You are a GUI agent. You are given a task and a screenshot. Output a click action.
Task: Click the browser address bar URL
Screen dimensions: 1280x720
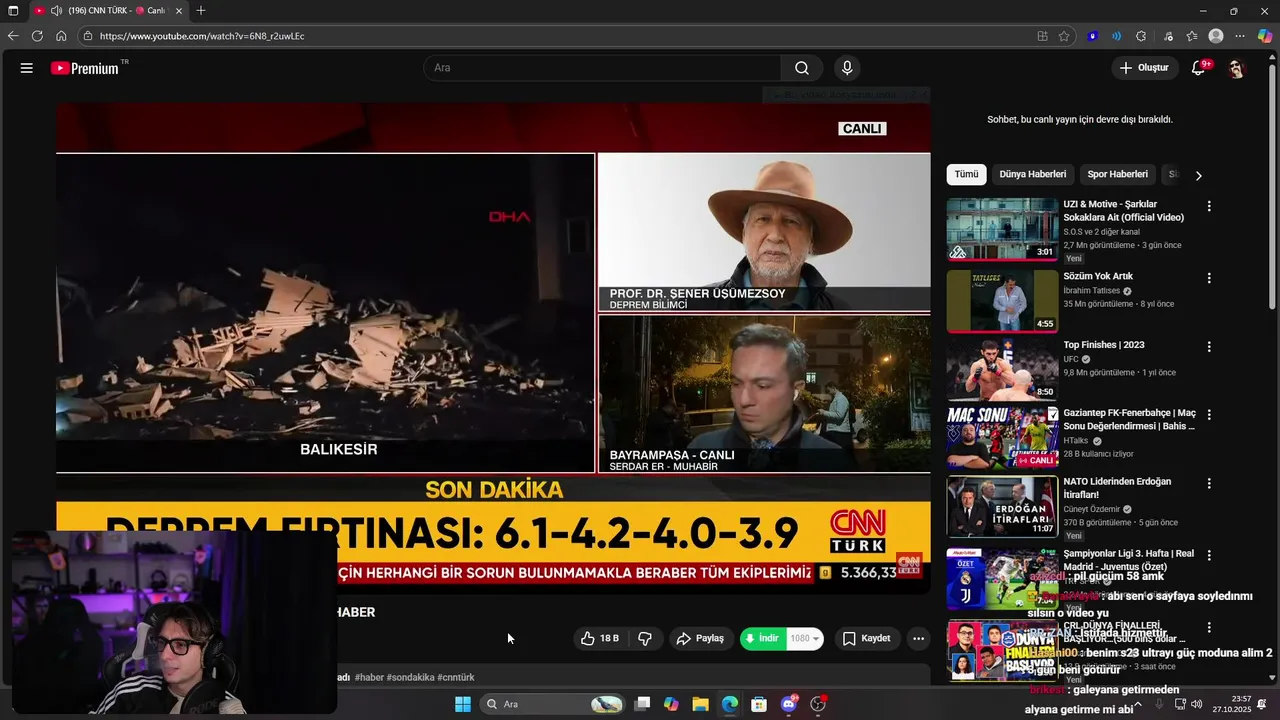(202, 36)
